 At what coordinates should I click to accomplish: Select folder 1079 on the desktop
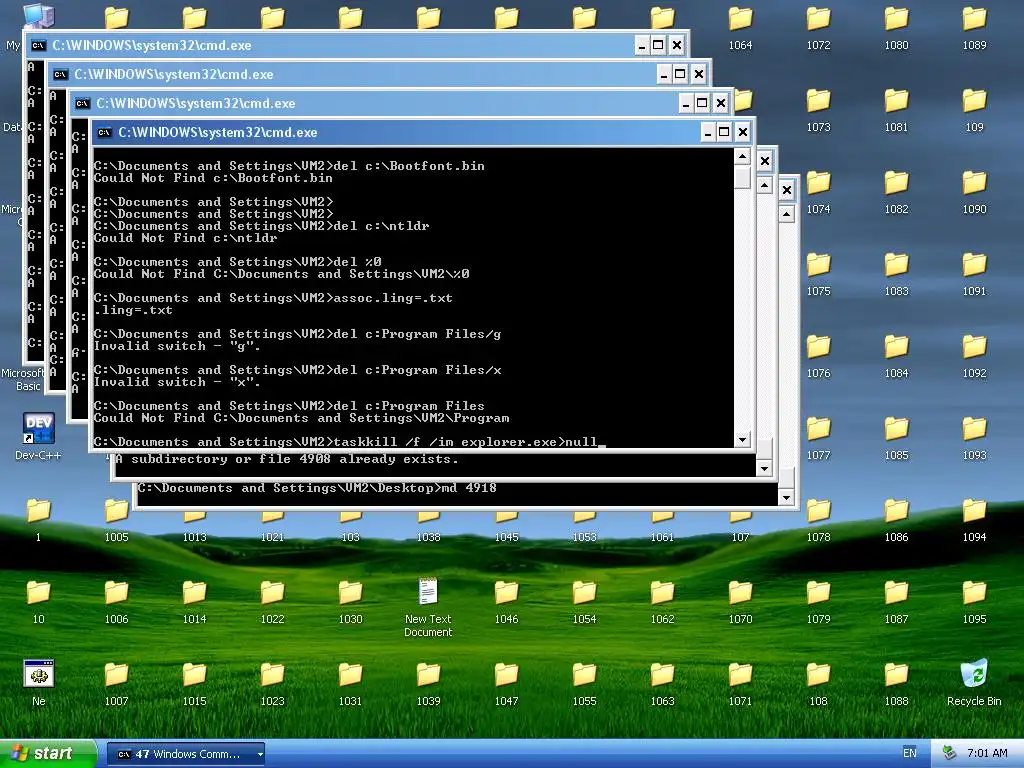[818, 601]
